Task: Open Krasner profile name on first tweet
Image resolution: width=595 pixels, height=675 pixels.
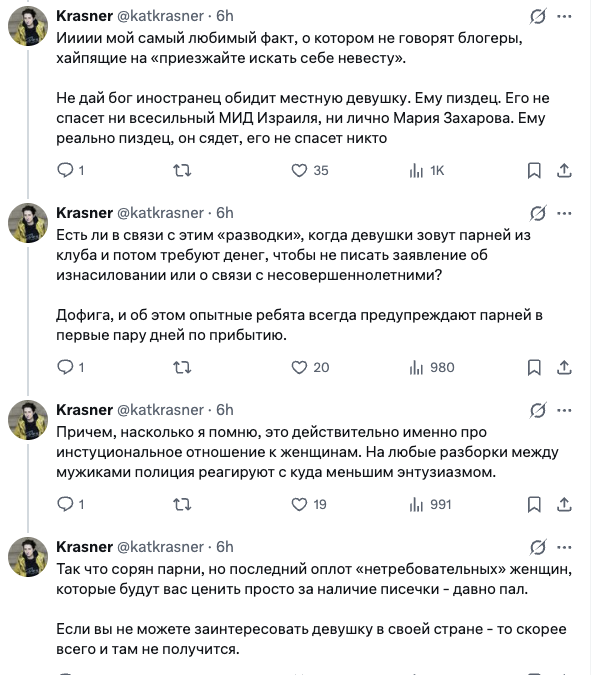Action: 84,16
